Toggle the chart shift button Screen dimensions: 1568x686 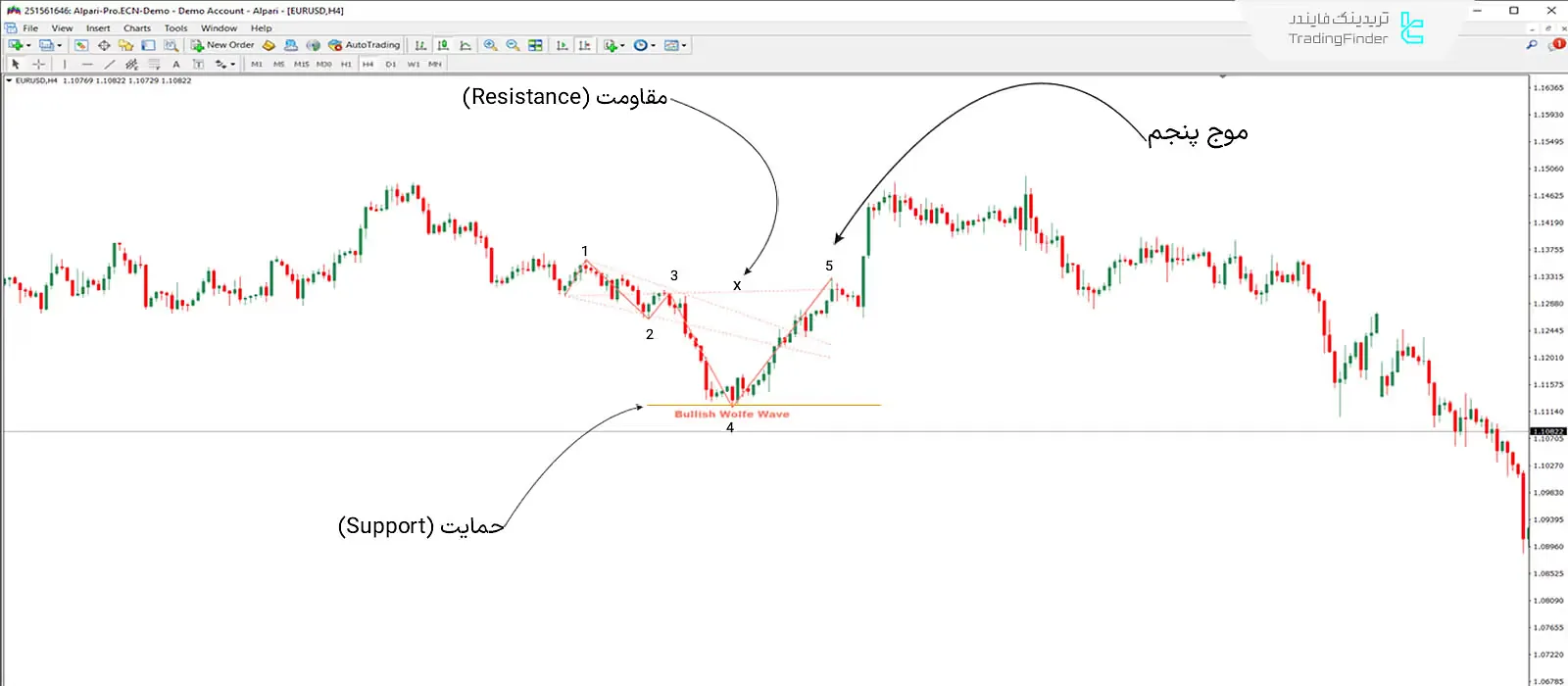[585, 45]
